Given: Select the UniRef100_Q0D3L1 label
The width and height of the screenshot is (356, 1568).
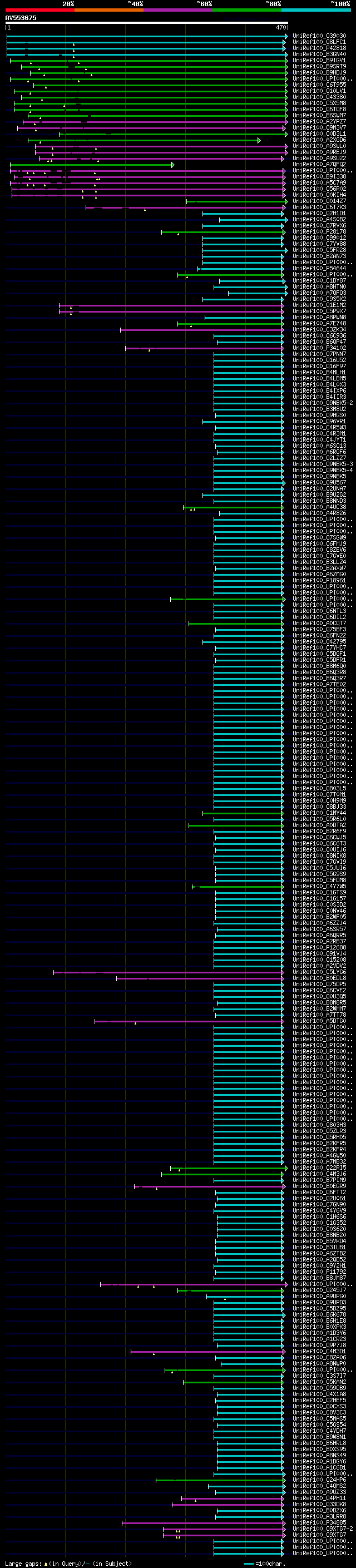Looking at the screenshot, I should pos(319,133).
